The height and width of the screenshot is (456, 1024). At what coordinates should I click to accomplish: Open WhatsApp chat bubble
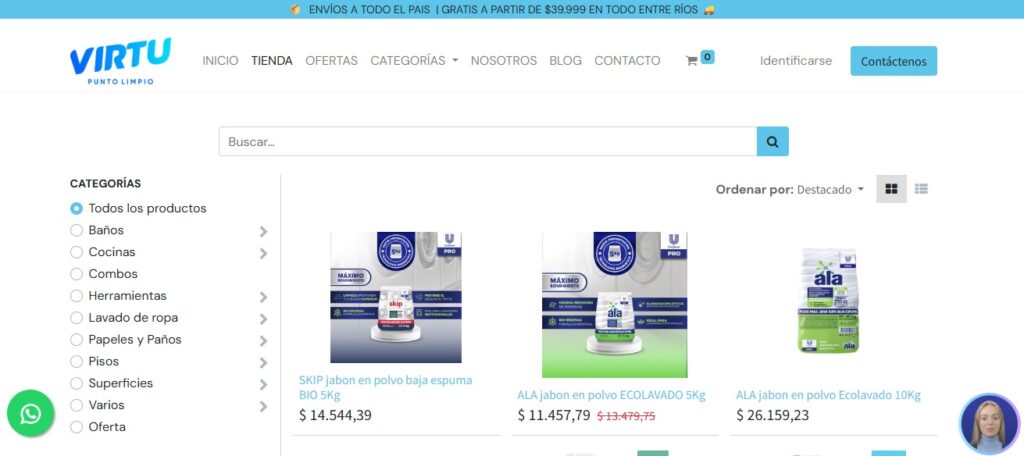(x=31, y=413)
